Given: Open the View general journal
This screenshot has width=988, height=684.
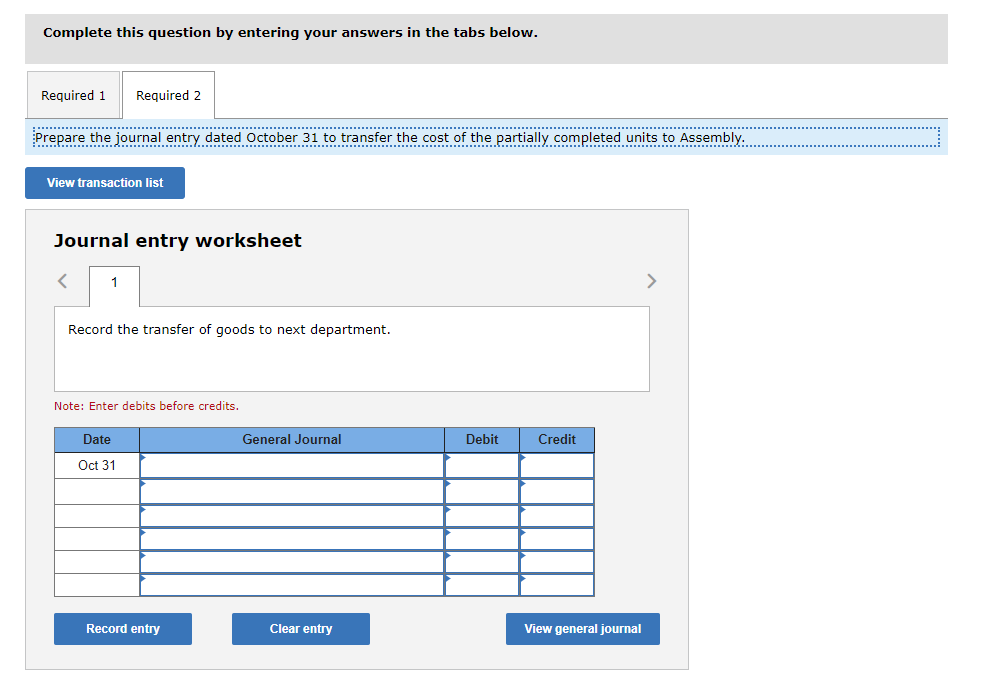Looking at the screenshot, I should [x=582, y=628].
